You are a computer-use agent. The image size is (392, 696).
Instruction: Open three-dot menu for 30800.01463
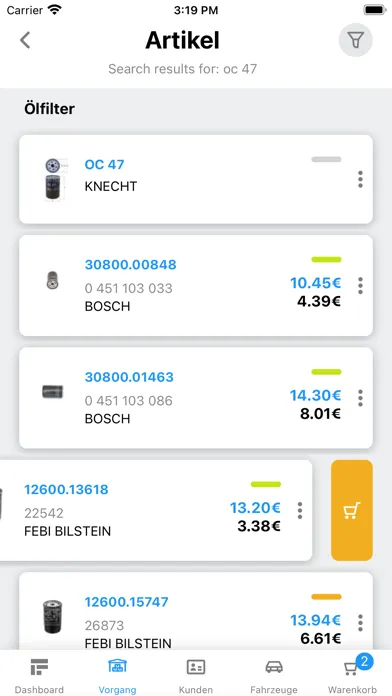coord(360,398)
